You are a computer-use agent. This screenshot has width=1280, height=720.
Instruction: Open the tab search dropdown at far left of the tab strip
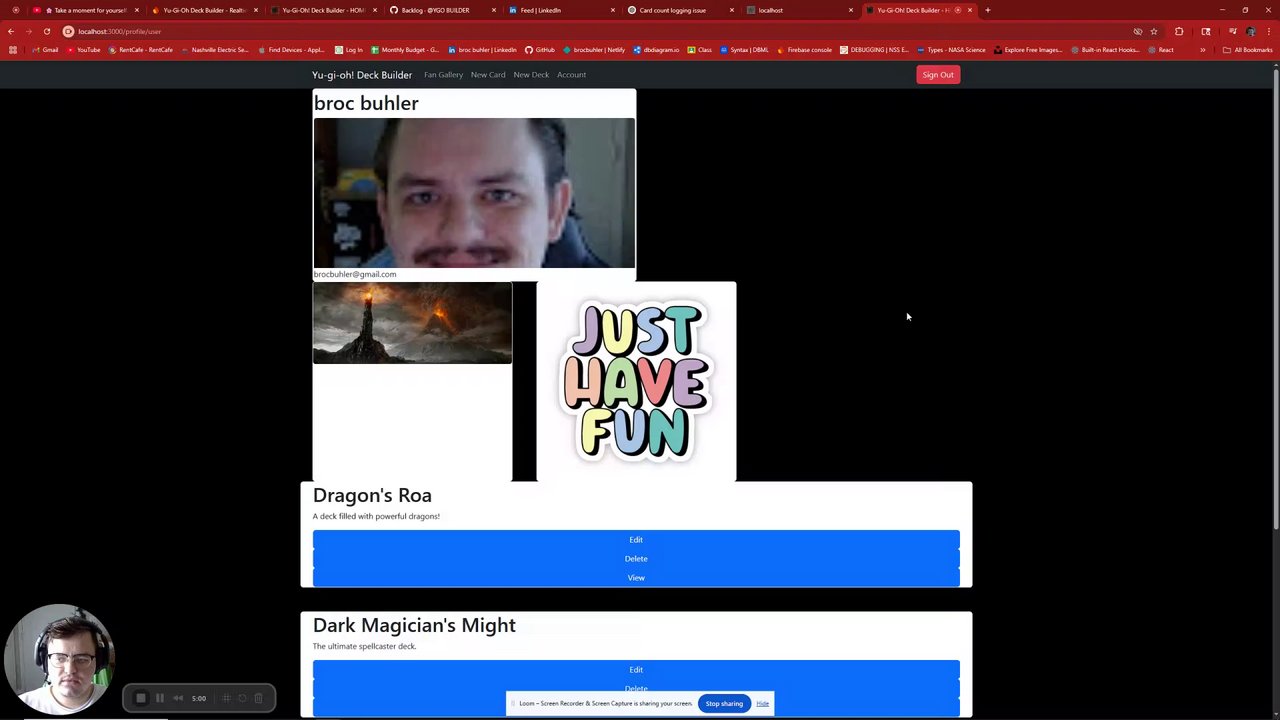tap(15, 10)
